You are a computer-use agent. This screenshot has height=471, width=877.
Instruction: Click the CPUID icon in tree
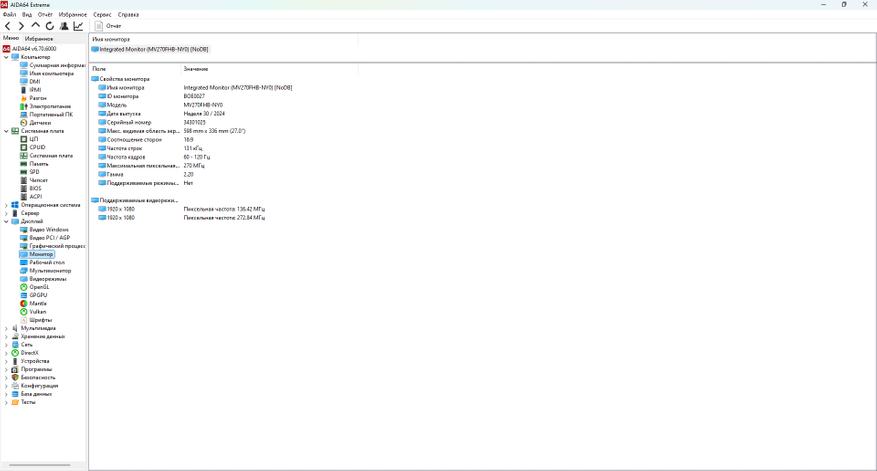pyautogui.click(x=23, y=147)
